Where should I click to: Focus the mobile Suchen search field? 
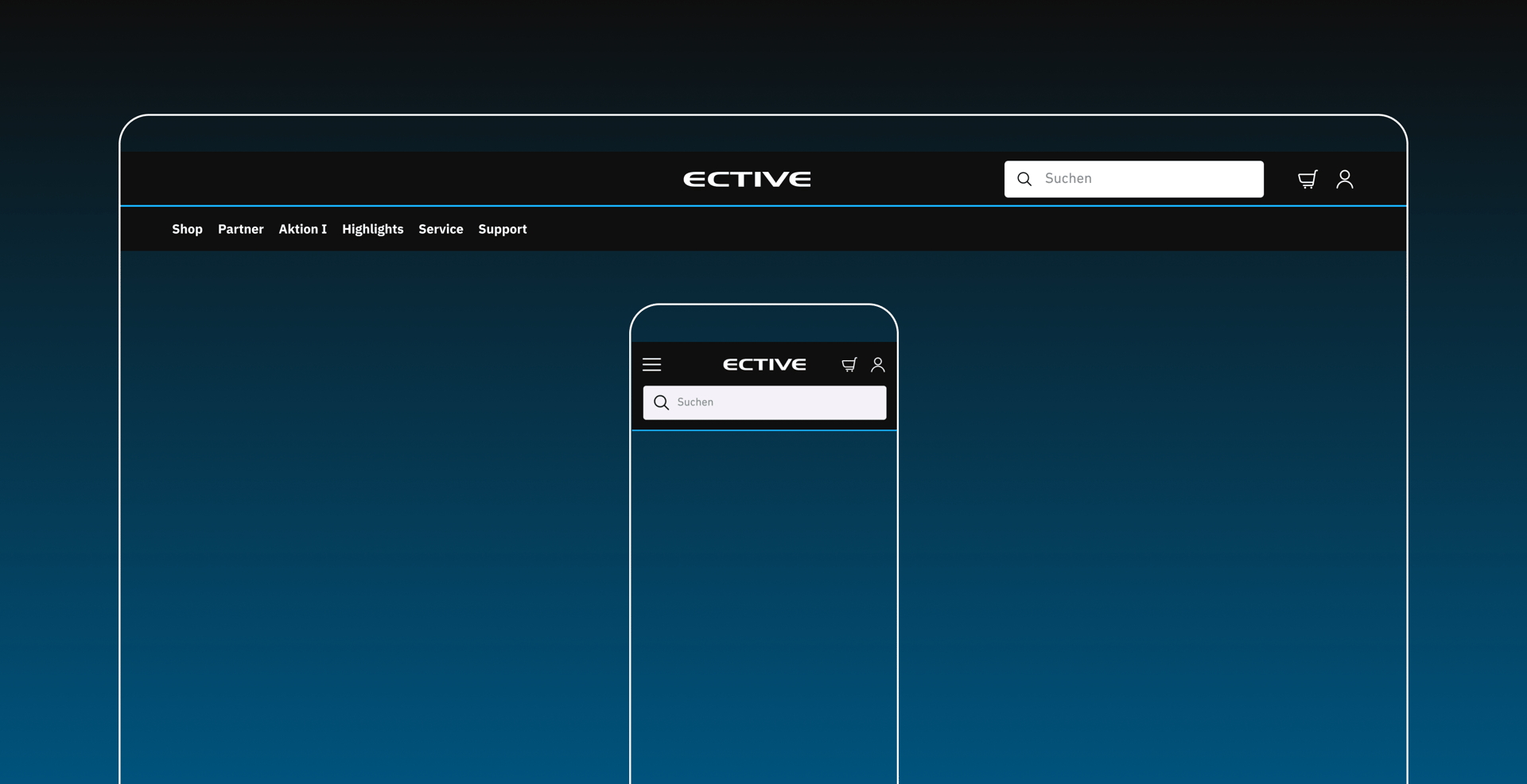point(765,402)
